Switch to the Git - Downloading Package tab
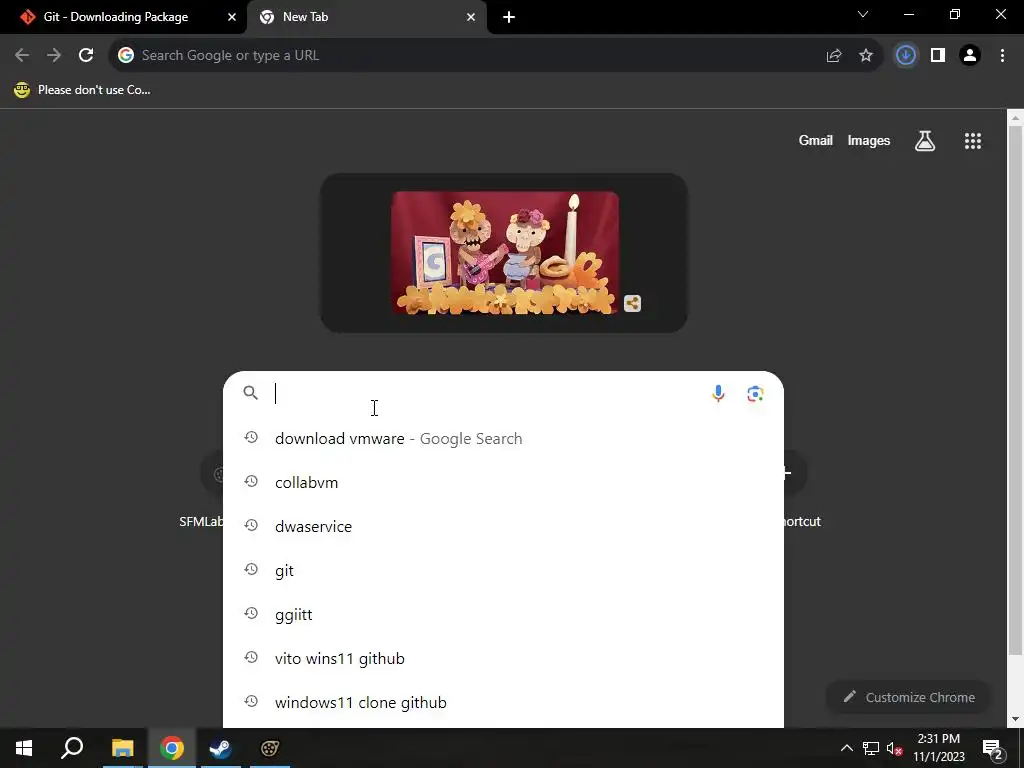This screenshot has width=1024, height=768. pos(123,17)
